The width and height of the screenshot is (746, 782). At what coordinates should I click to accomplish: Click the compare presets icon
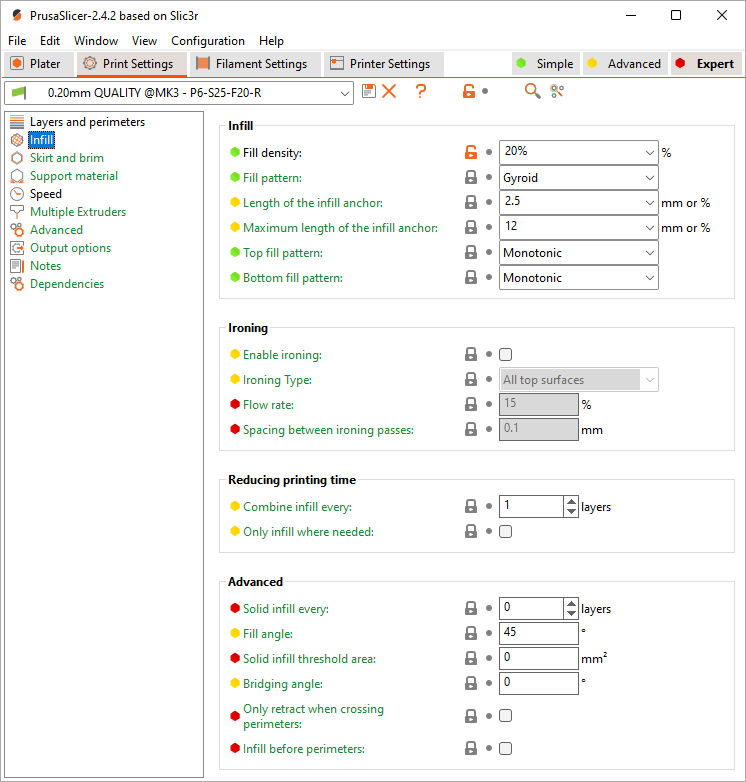[x=557, y=91]
